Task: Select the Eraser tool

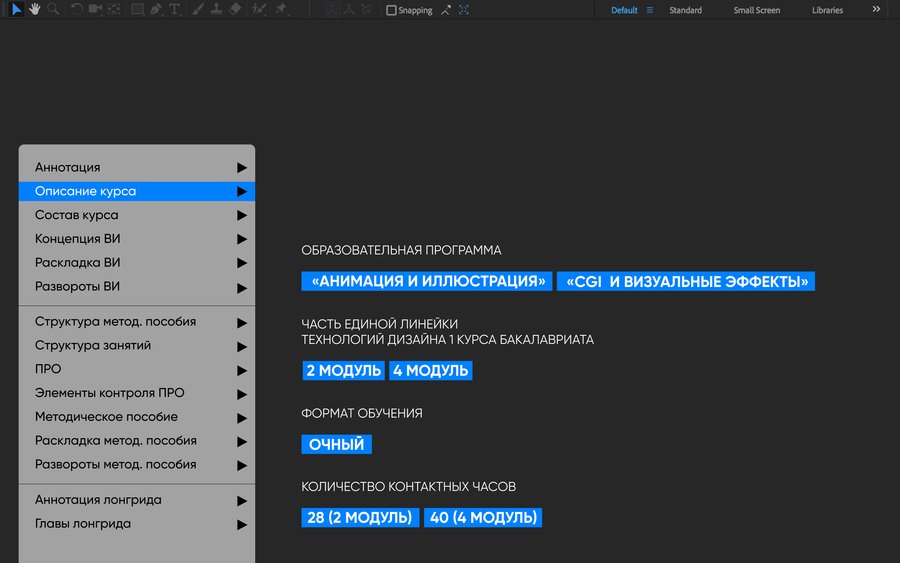Action: [x=235, y=9]
